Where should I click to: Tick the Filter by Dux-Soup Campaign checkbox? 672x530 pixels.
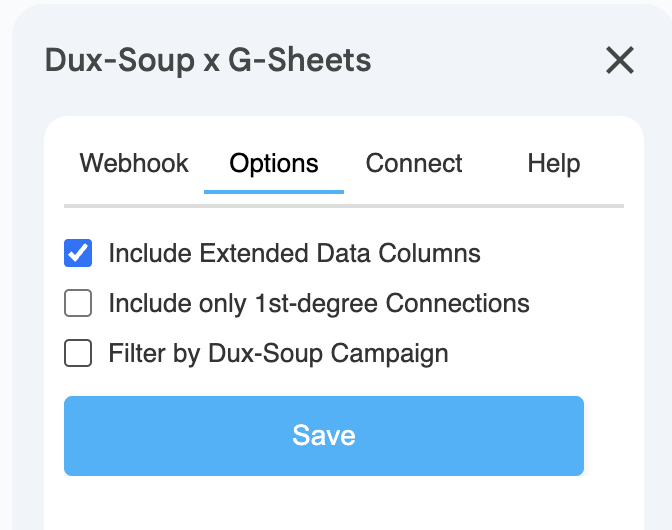[x=78, y=353]
